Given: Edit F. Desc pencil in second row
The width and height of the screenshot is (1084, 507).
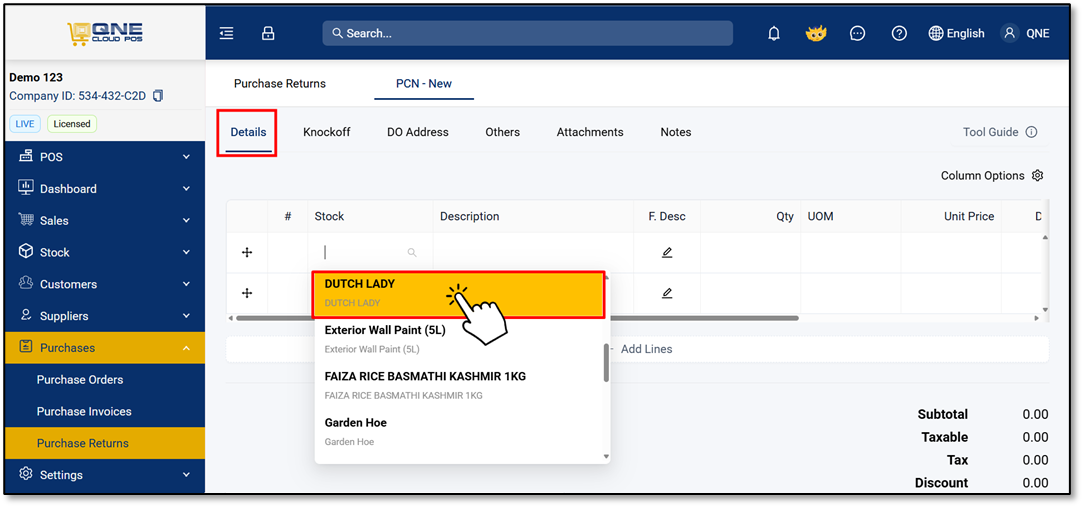Looking at the screenshot, I should (x=666, y=293).
